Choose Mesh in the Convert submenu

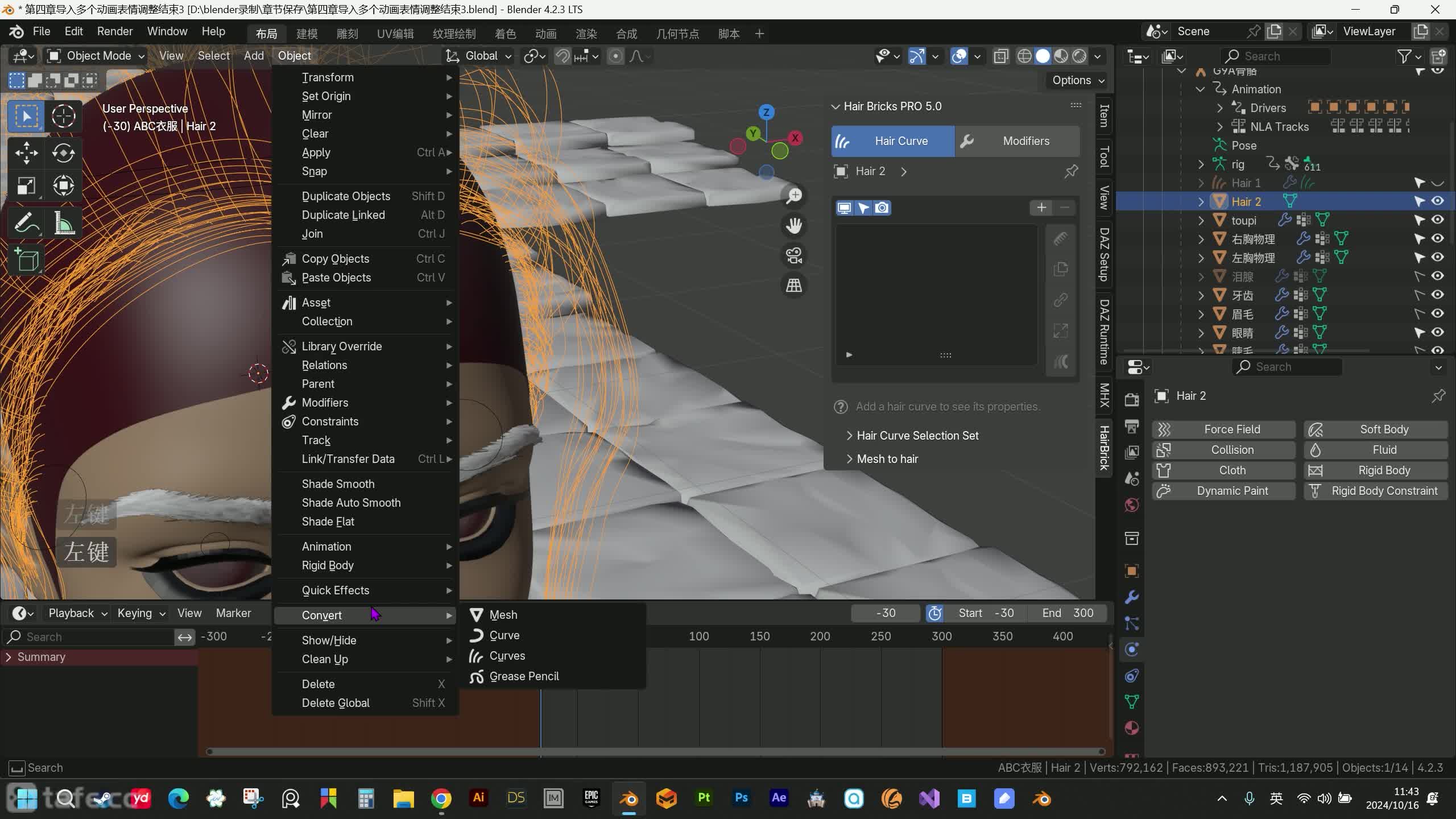pyautogui.click(x=552, y=615)
